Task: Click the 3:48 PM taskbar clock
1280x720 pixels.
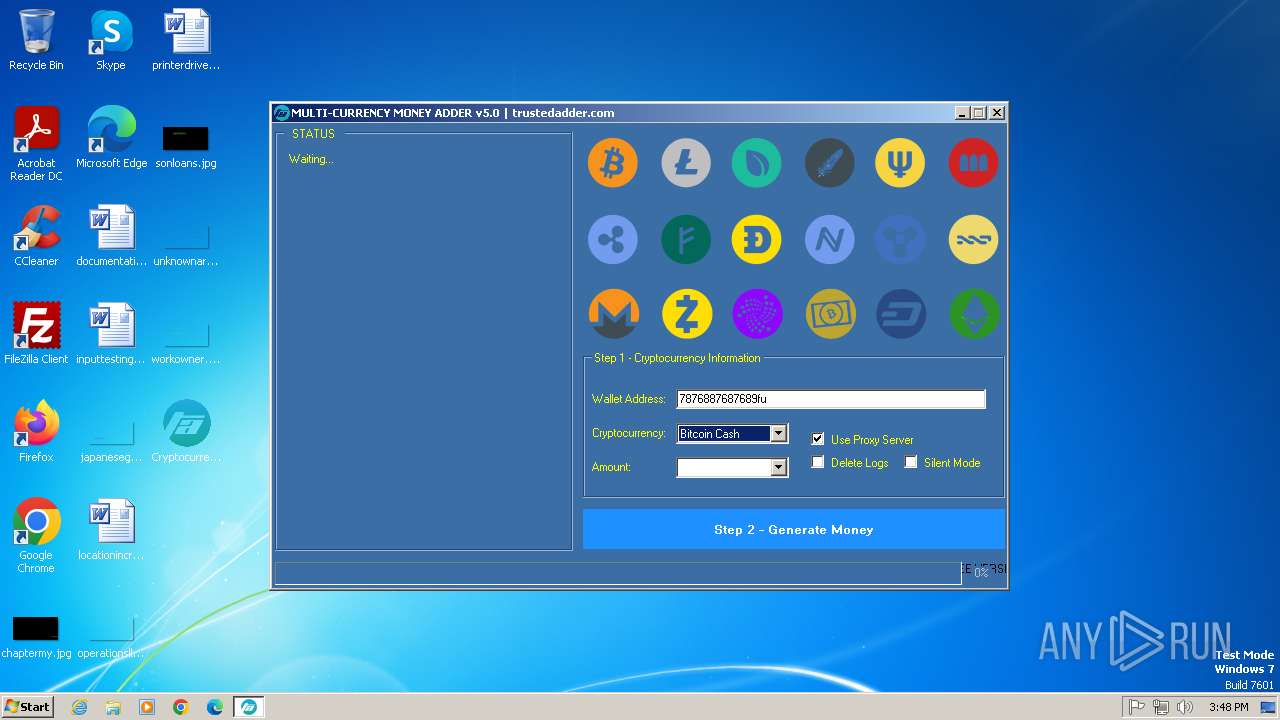Action: pos(1228,707)
